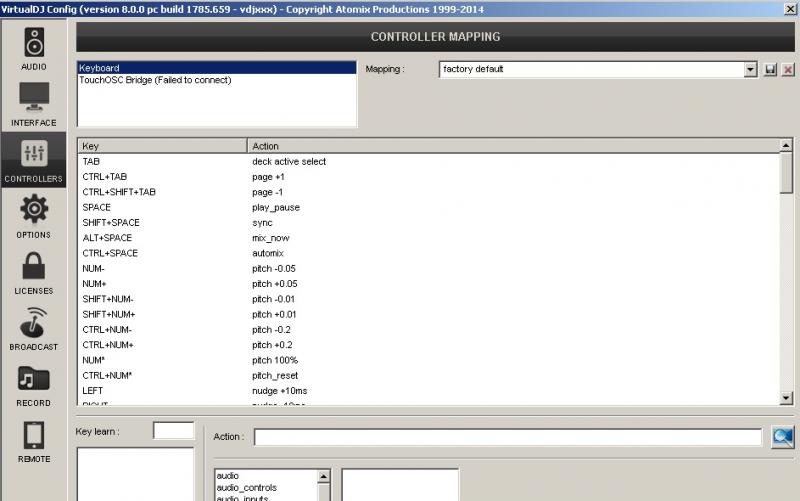The height and width of the screenshot is (501, 800).
Task: Click the action search magnifier icon
Action: [x=783, y=437]
